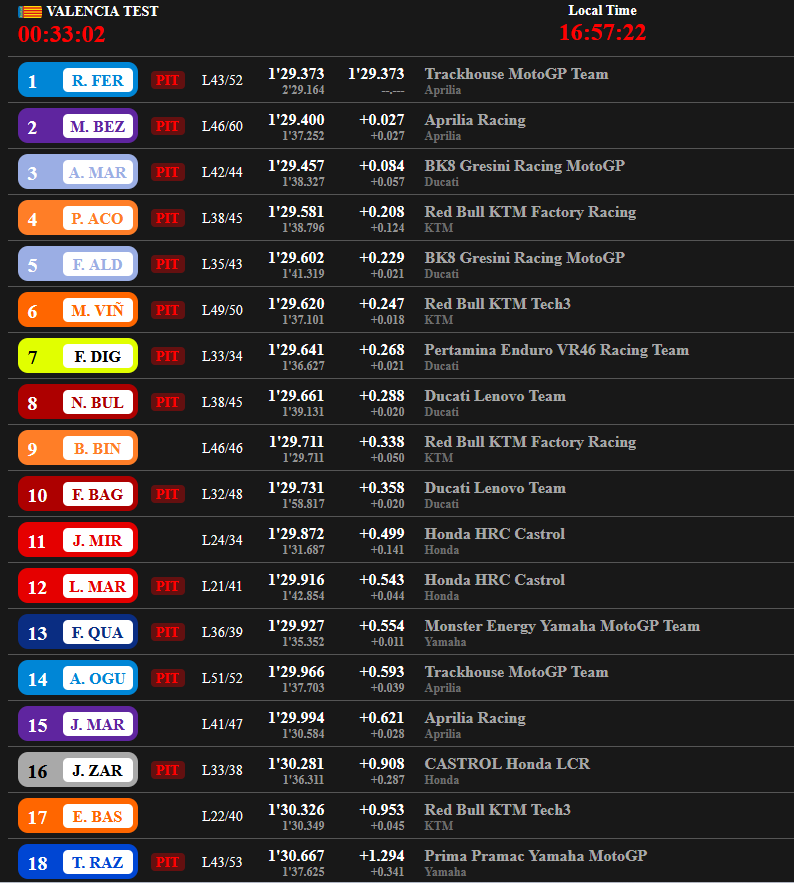This screenshot has height=883, width=794.
Task: Select rider badge P. ACO
Action: pyautogui.click(x=78, y=218)
